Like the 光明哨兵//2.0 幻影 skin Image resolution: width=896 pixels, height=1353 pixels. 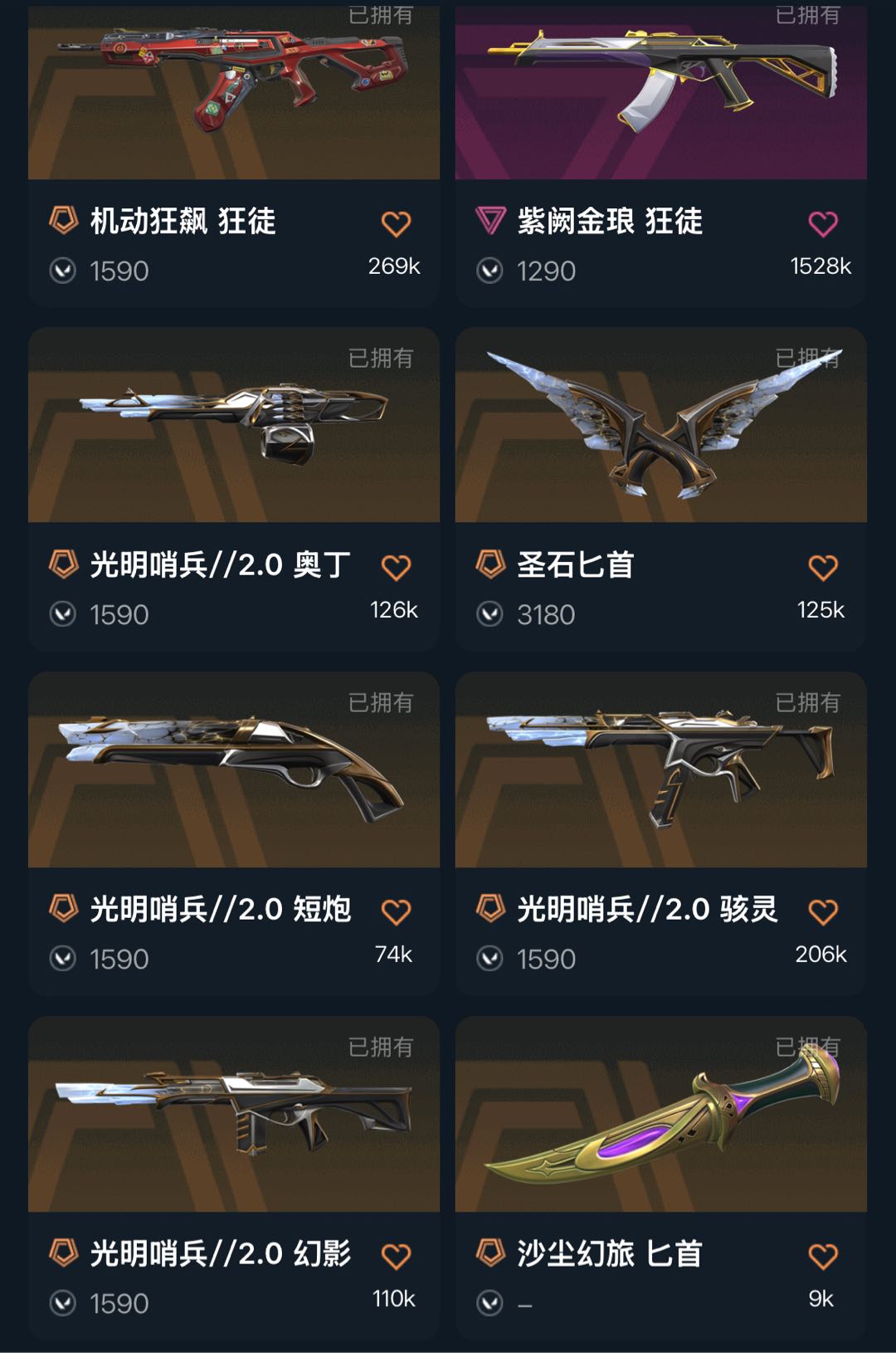coord(396,1257)
